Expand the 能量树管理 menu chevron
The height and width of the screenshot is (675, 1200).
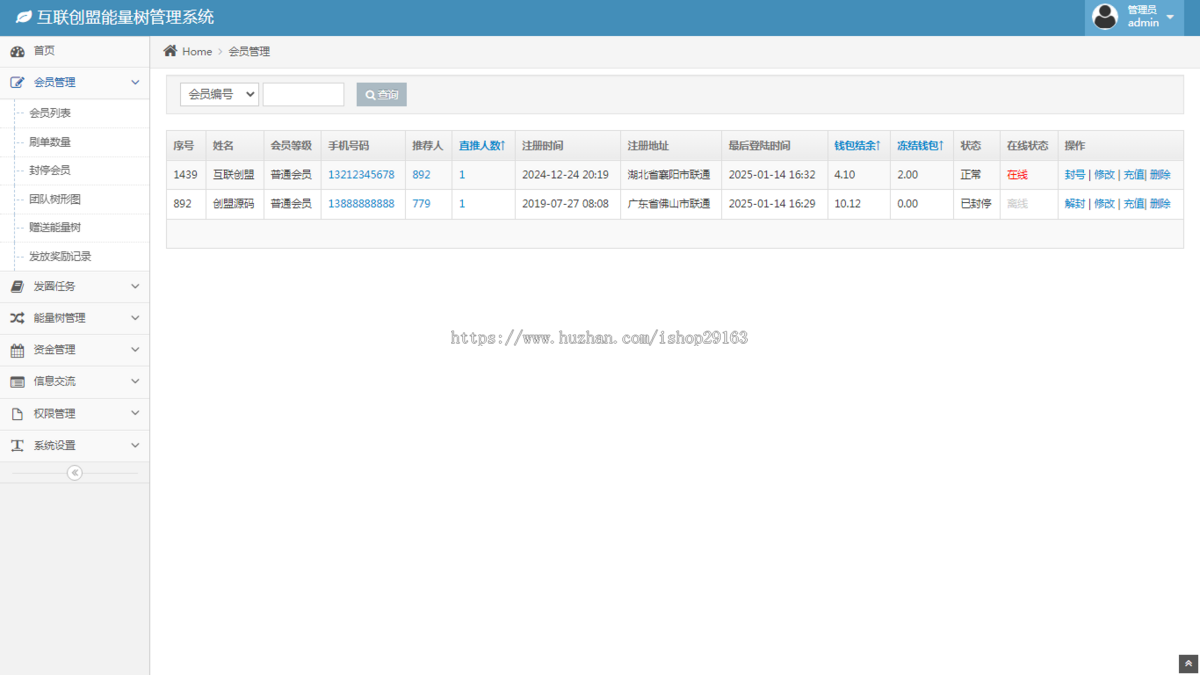coord(135,318)
